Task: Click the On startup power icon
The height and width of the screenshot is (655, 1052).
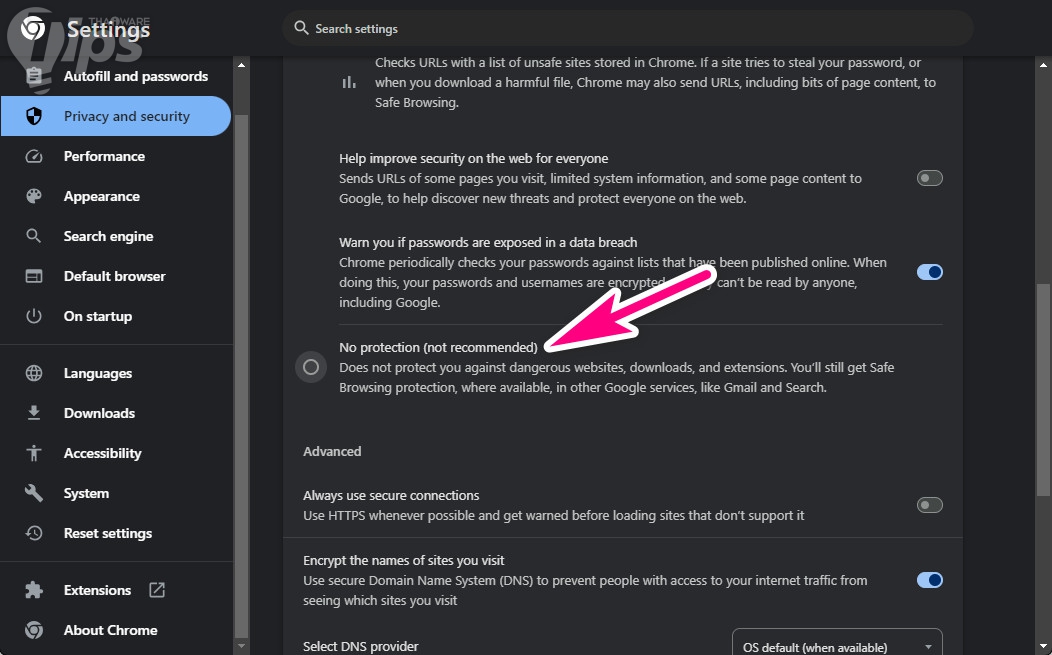Action: pyautogui.click(x=34, y=316)
